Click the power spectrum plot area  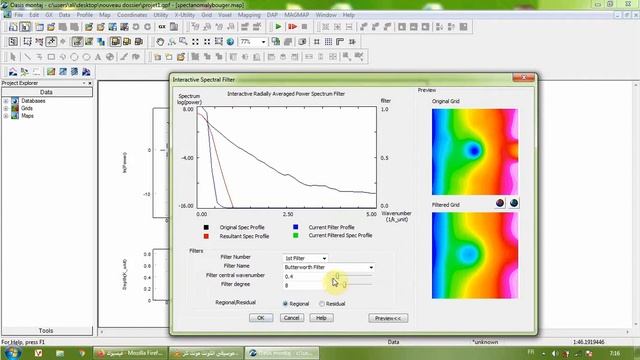click(x=287, y=158)
